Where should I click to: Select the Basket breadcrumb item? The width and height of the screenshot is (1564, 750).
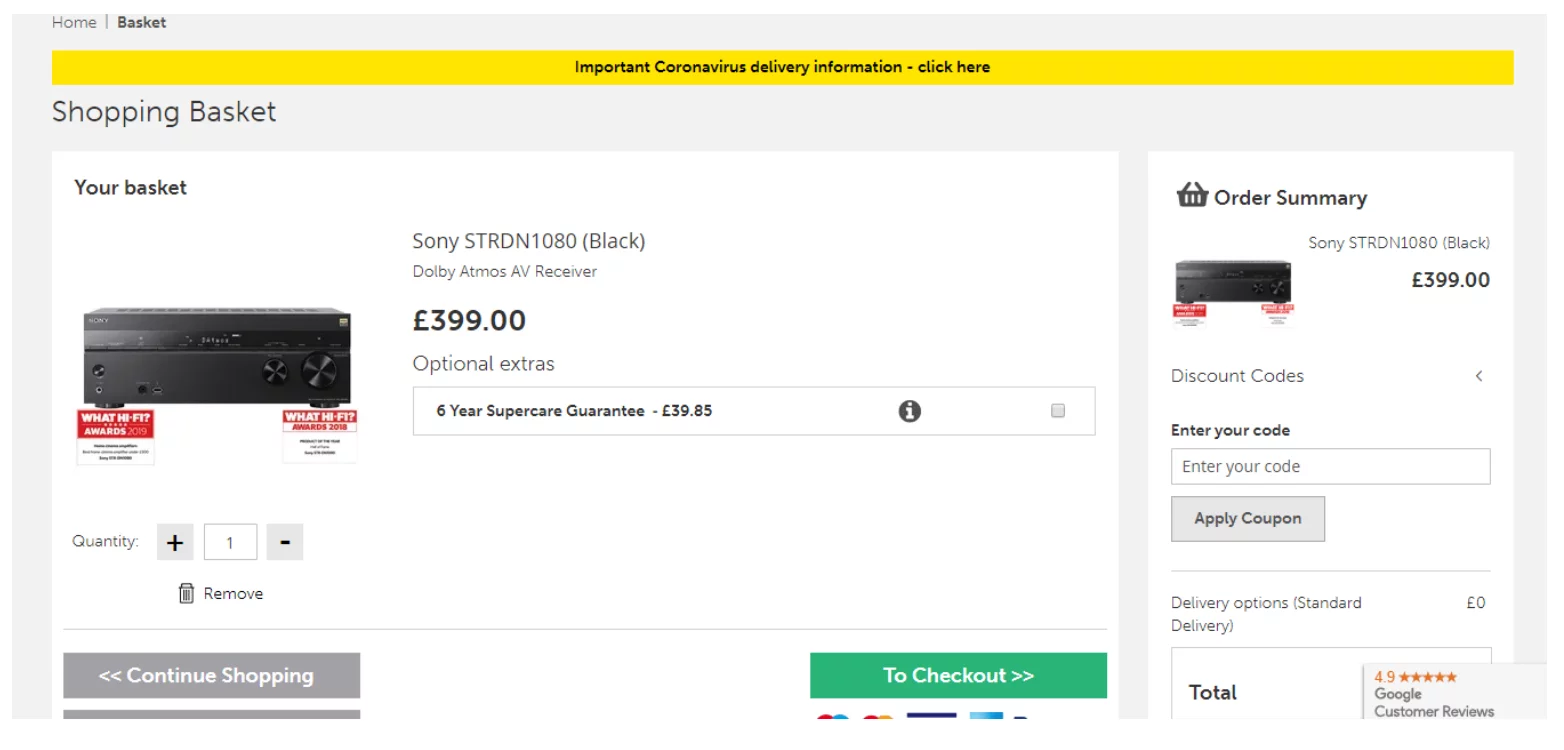tap(141, 22)
